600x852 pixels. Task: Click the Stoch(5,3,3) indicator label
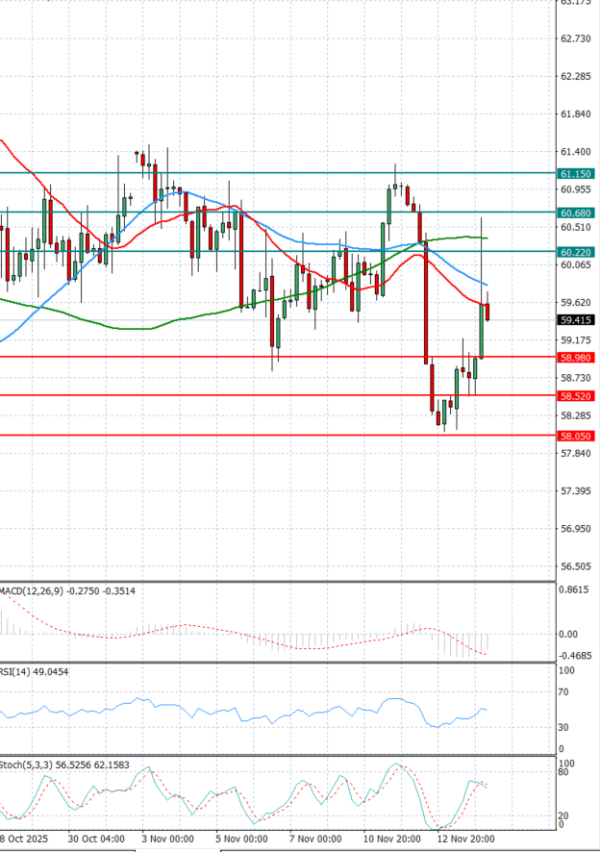tap(27, 765)
